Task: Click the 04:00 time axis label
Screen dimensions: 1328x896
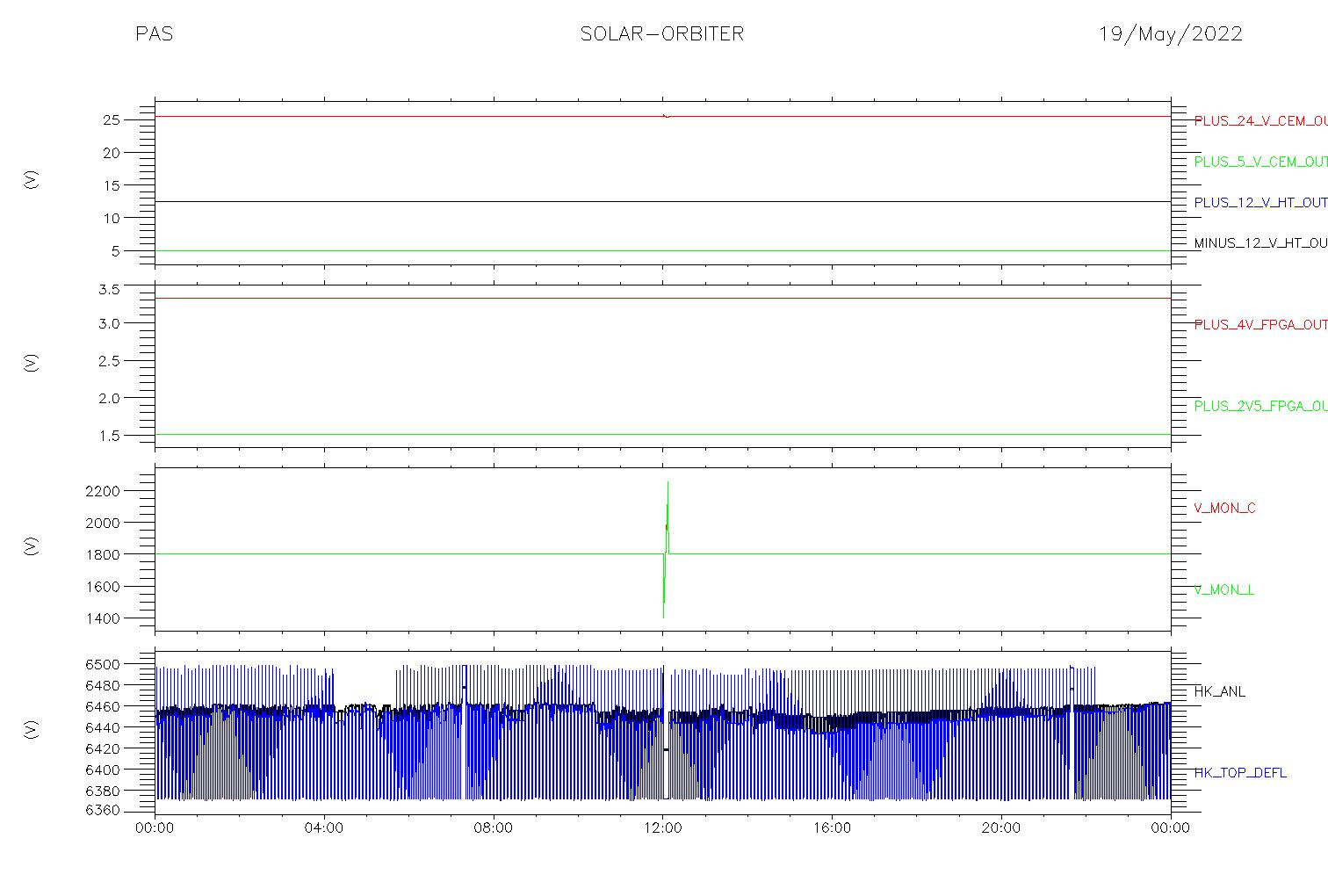Action: [x=324, y=828]
